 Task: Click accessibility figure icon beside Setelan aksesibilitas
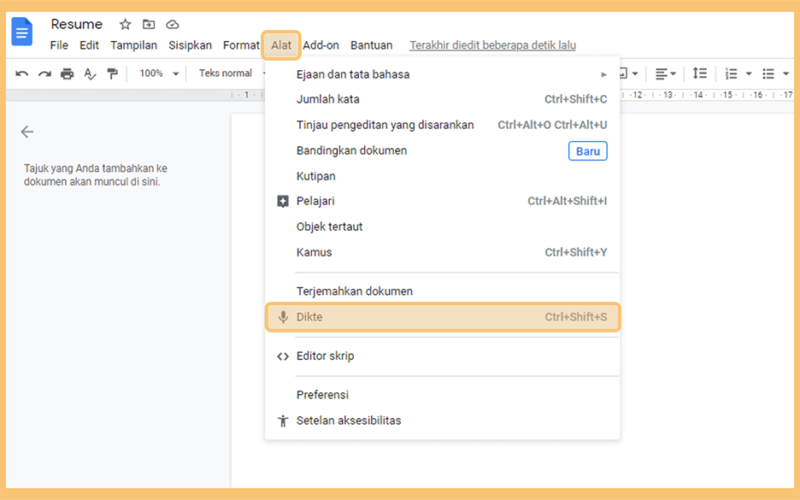point(283,421)
